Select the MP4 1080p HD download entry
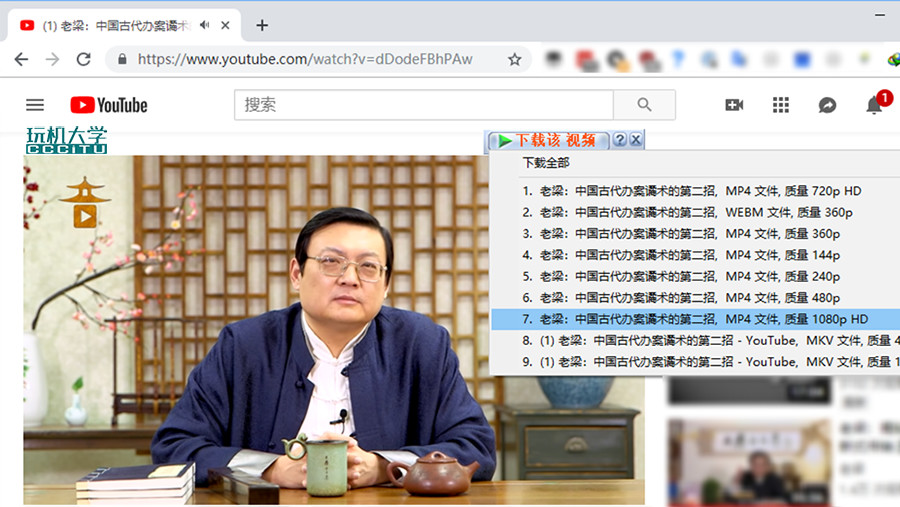This screenshot has width=900, height=507. pos(694,319)
